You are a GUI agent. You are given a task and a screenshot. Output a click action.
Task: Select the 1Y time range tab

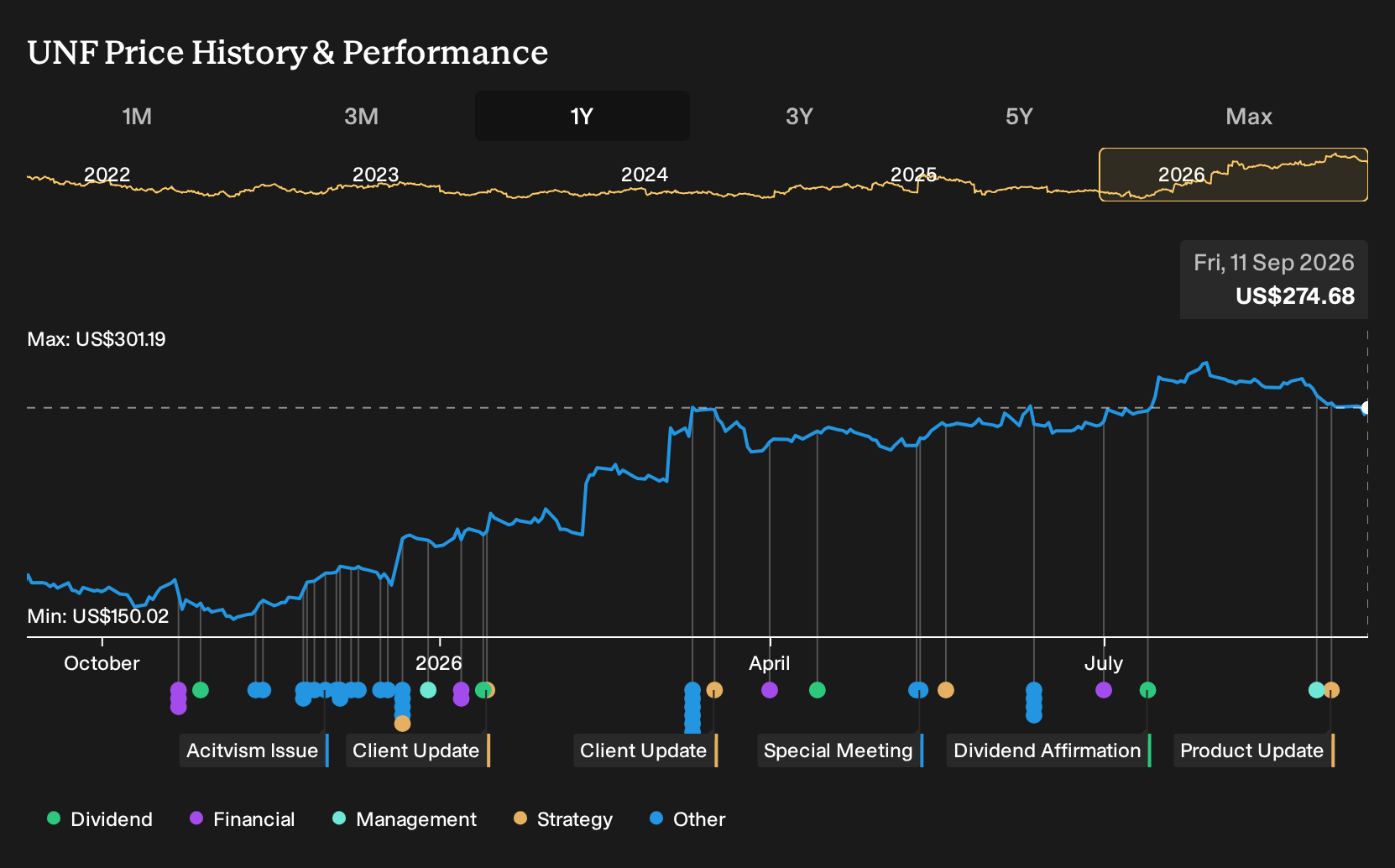582,116
